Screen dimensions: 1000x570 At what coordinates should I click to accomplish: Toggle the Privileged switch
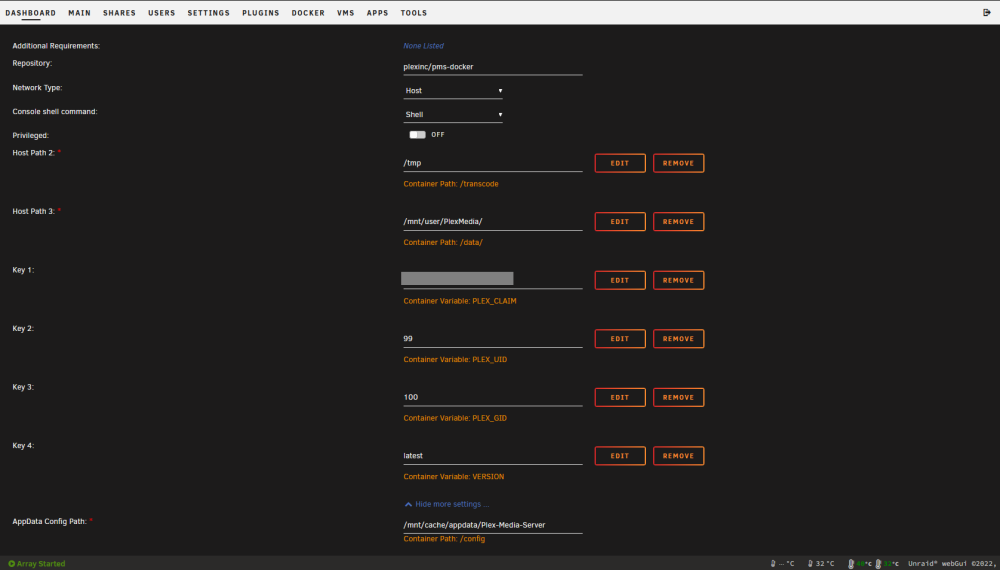417,135
